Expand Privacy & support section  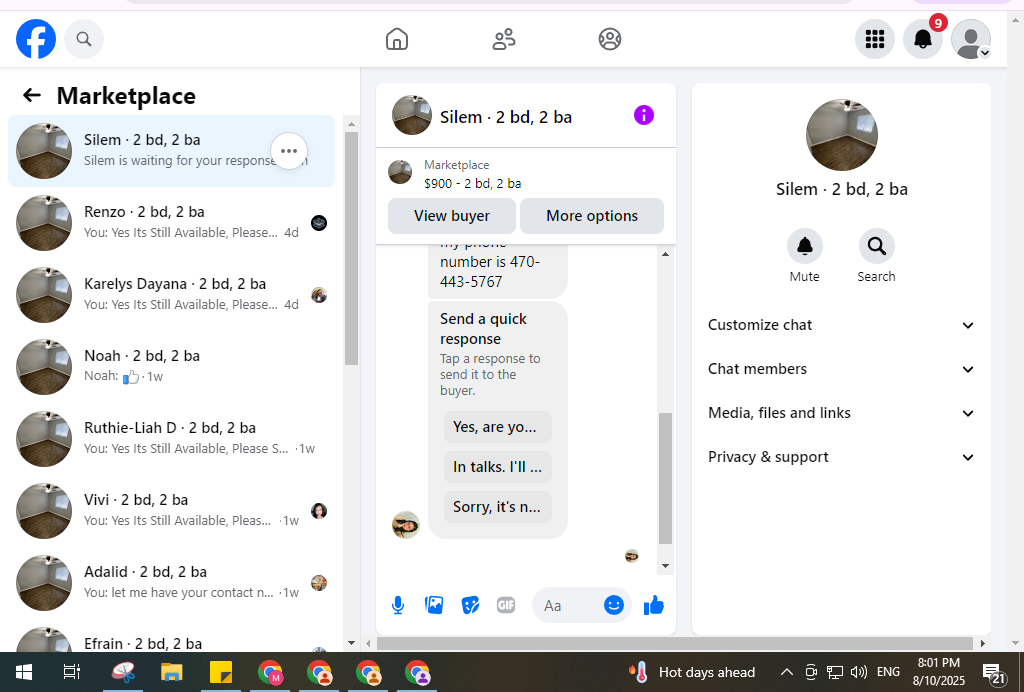[841, 457]
